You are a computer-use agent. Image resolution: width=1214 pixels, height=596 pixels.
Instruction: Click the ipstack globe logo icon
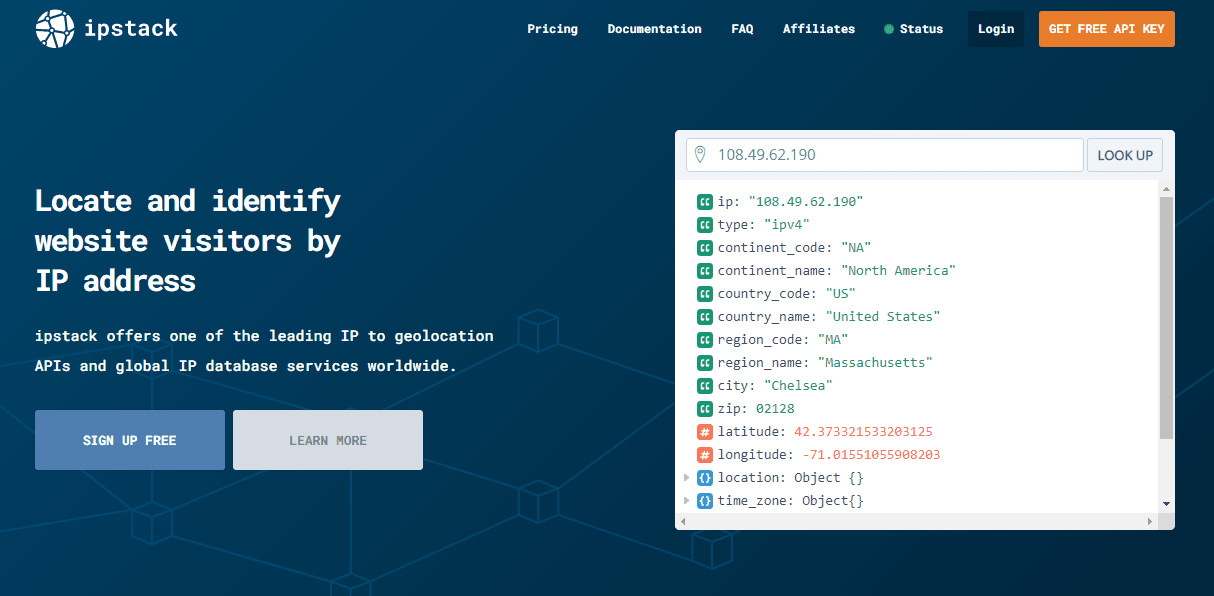coord(55,29)
